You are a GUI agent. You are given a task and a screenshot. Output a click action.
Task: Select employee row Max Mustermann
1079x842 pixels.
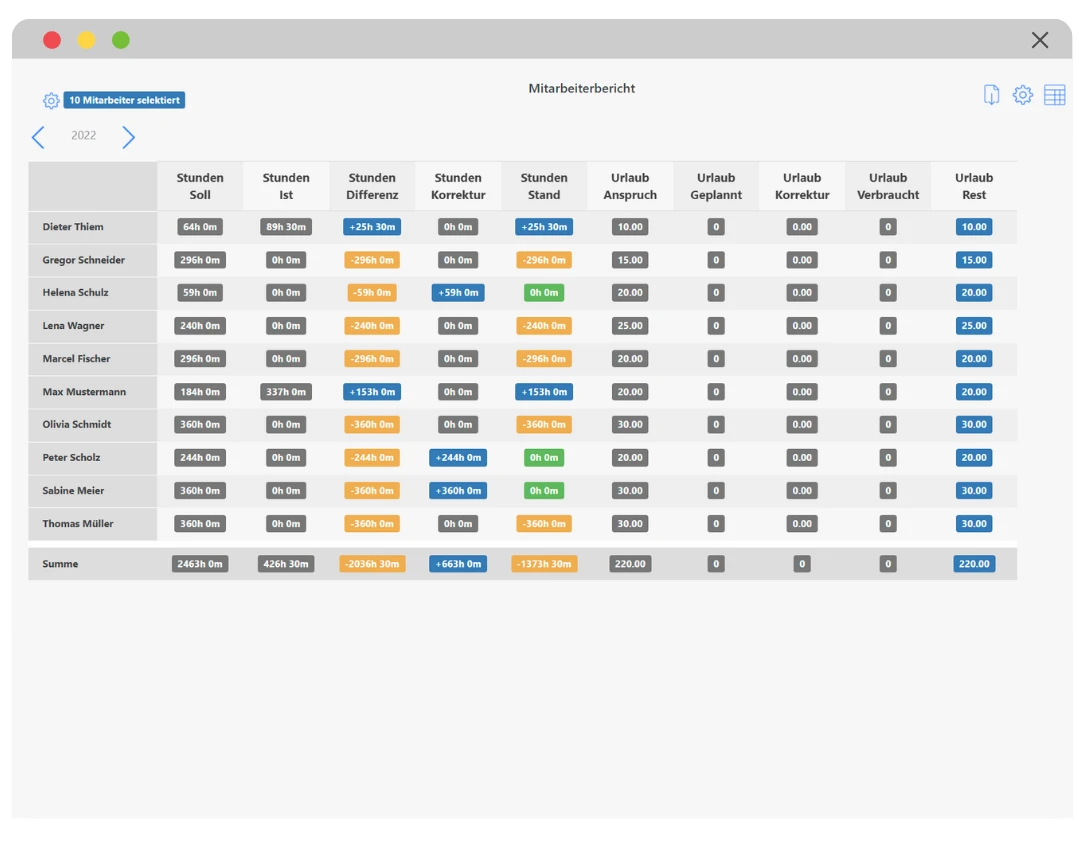(x=84, y=392)
